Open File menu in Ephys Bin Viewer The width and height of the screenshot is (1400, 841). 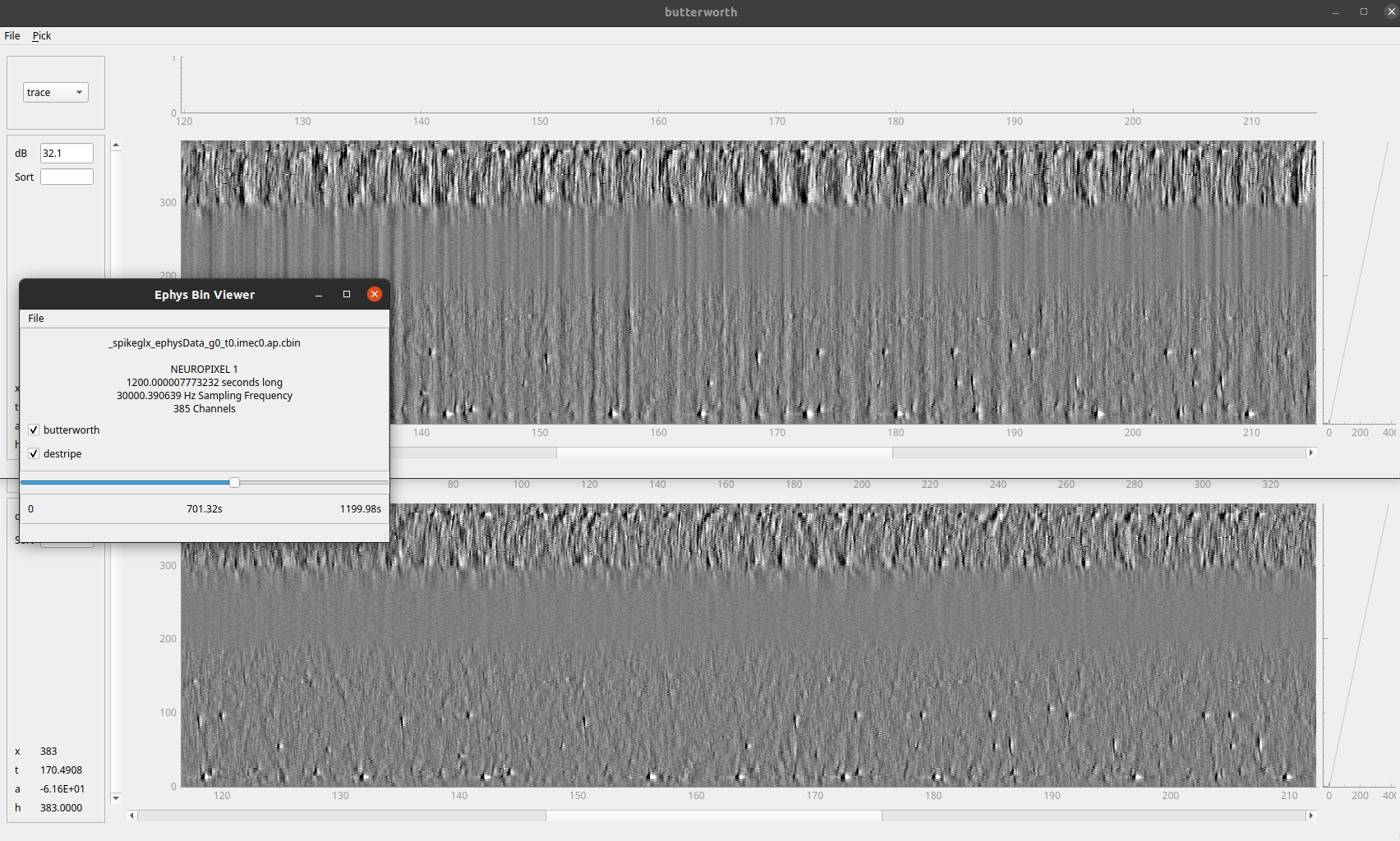click(36, 319)
